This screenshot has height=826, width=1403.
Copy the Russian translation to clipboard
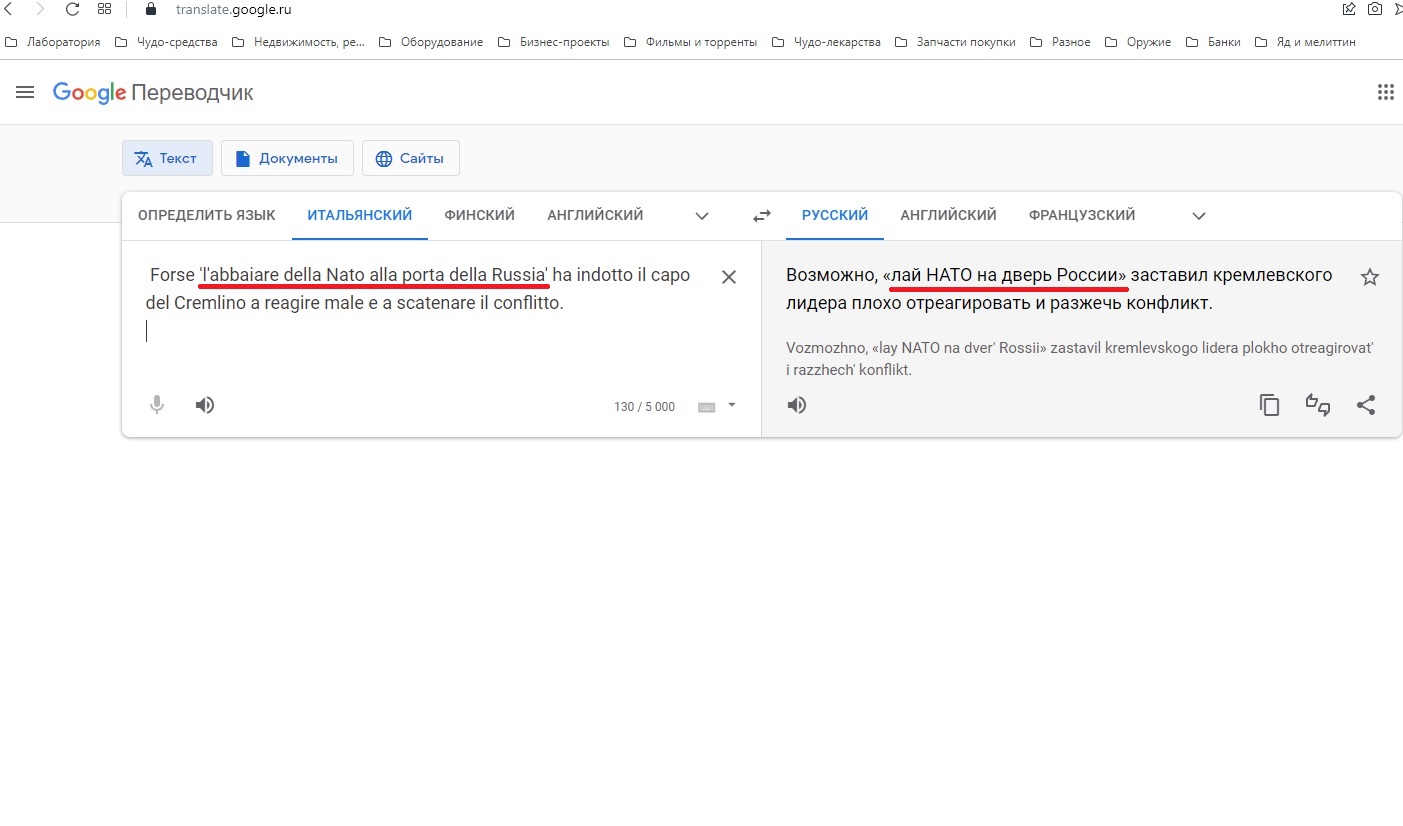[x=1269, y=405]
